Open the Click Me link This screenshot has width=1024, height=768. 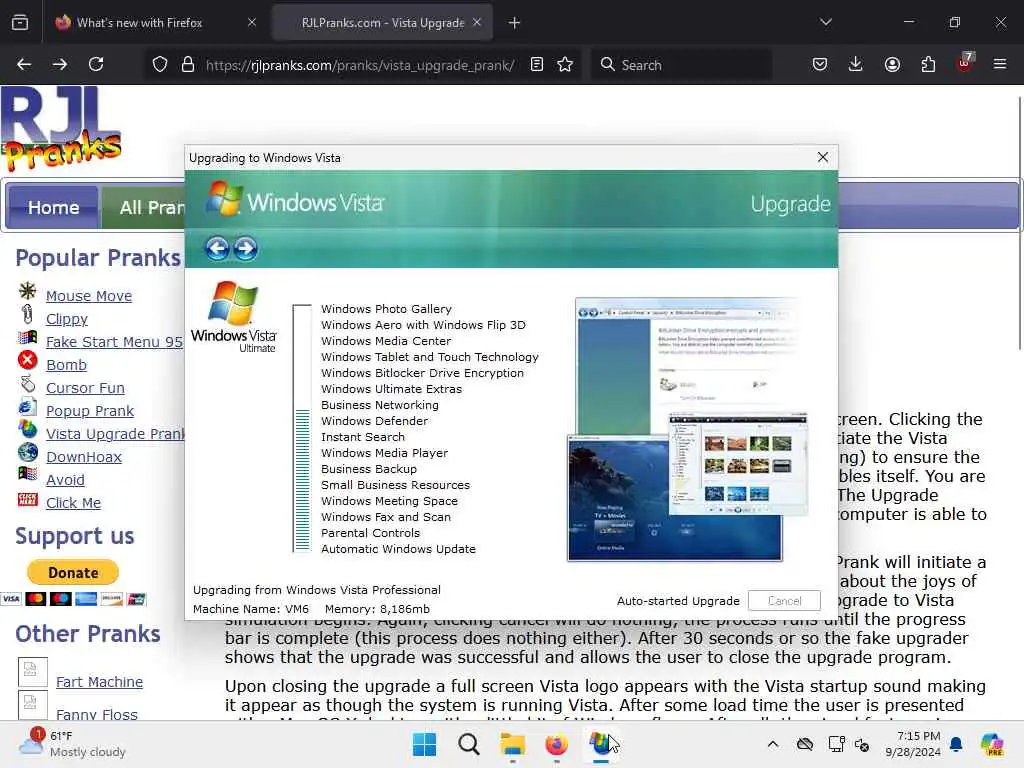pyautogui.click(x=73, y=502)
